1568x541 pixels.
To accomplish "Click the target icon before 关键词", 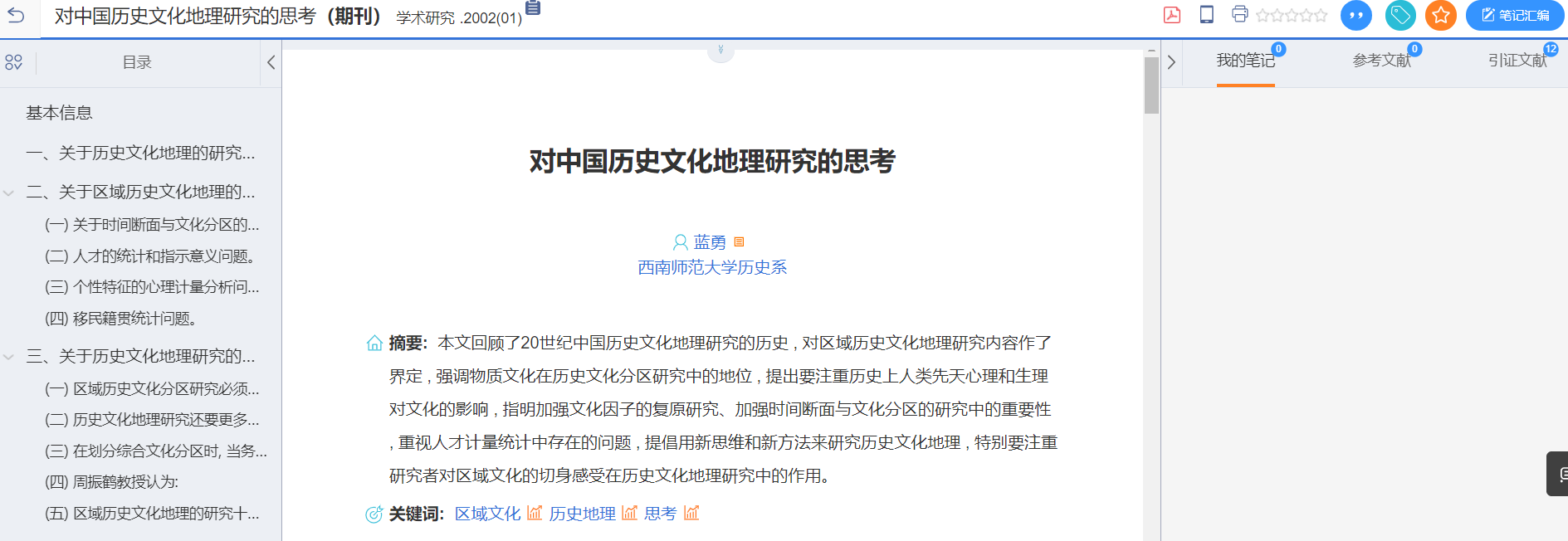I will (374, 514).
